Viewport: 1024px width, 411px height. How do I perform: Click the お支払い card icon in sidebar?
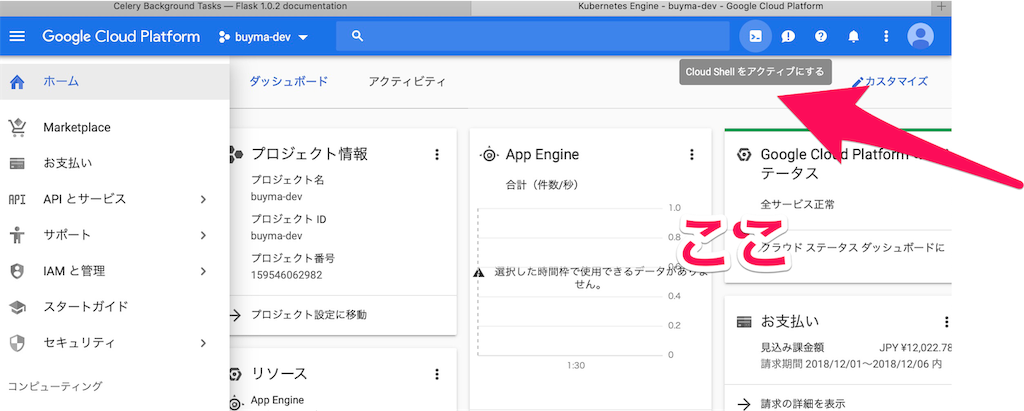18,163
